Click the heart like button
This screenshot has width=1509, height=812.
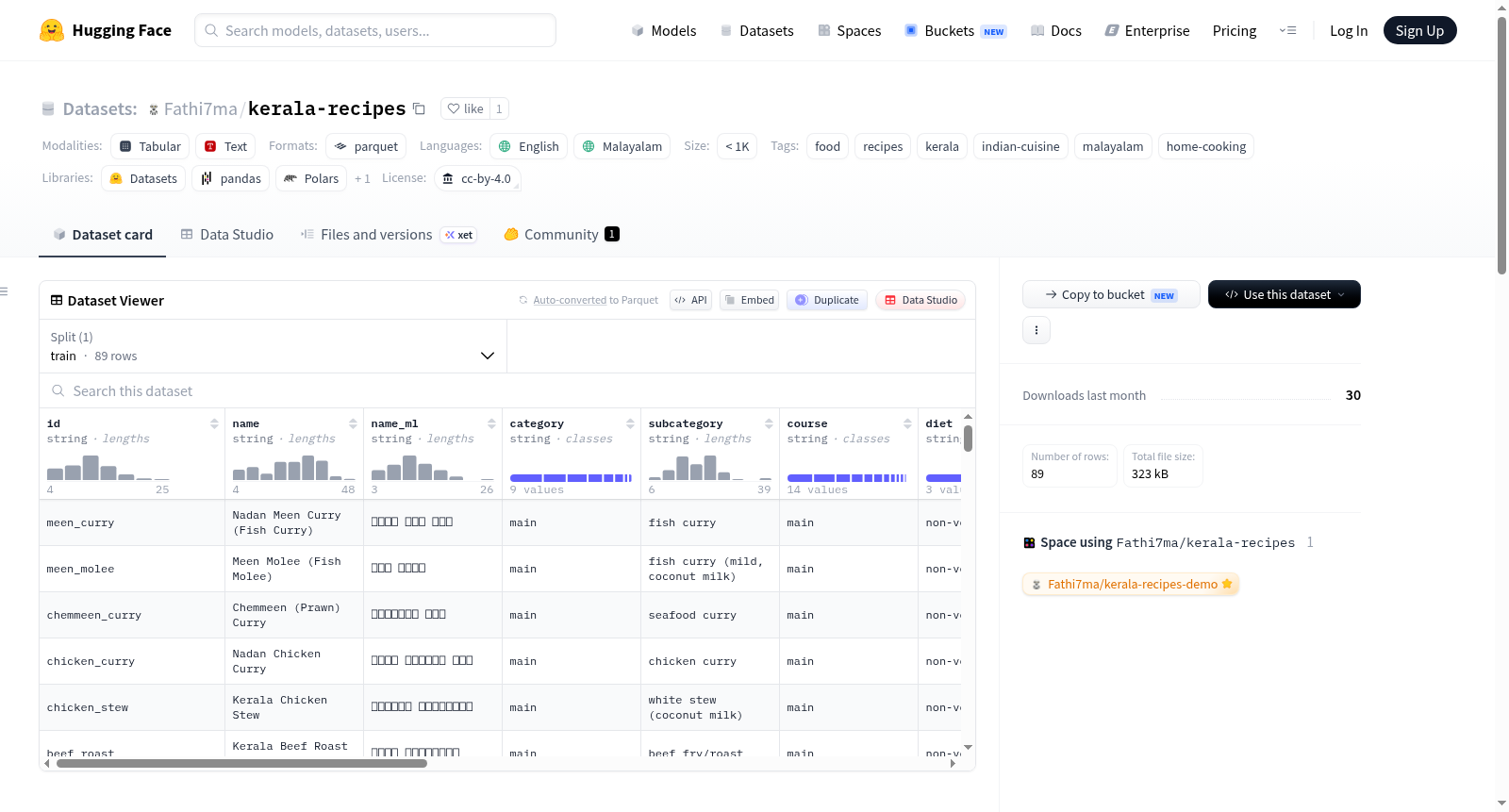[465, 108]
